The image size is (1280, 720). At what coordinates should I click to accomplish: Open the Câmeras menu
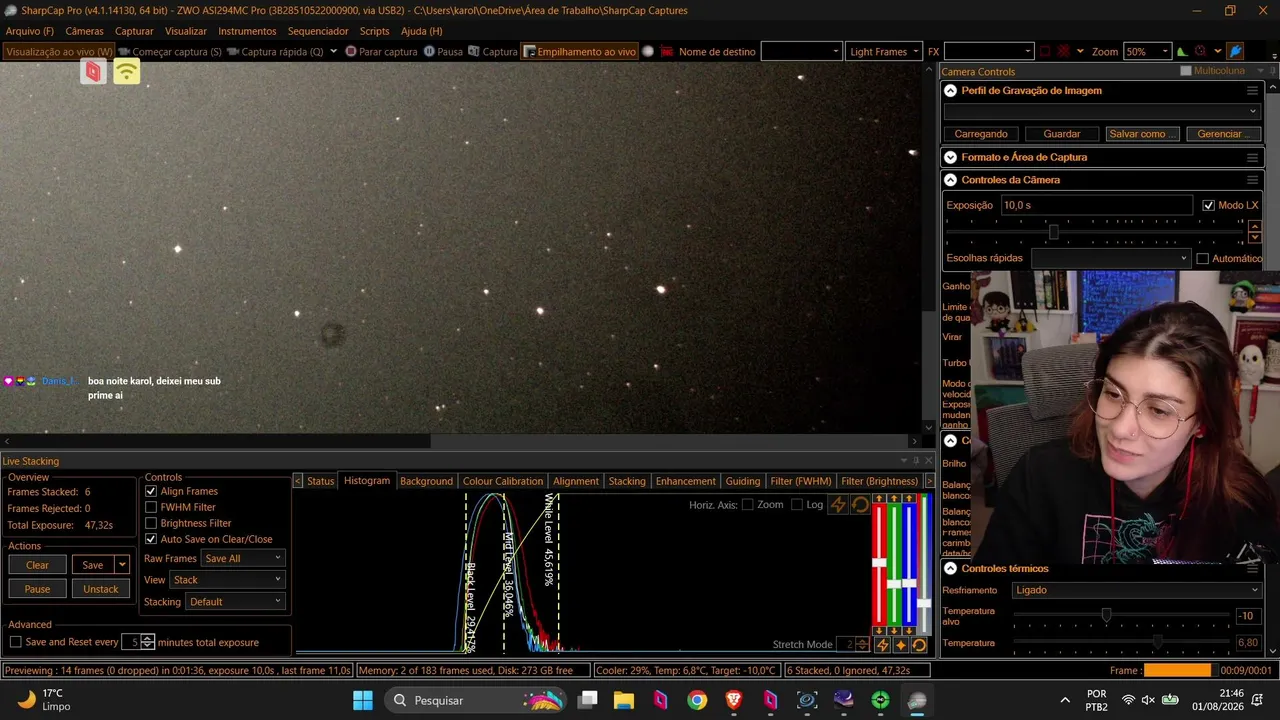click(84, 31)
